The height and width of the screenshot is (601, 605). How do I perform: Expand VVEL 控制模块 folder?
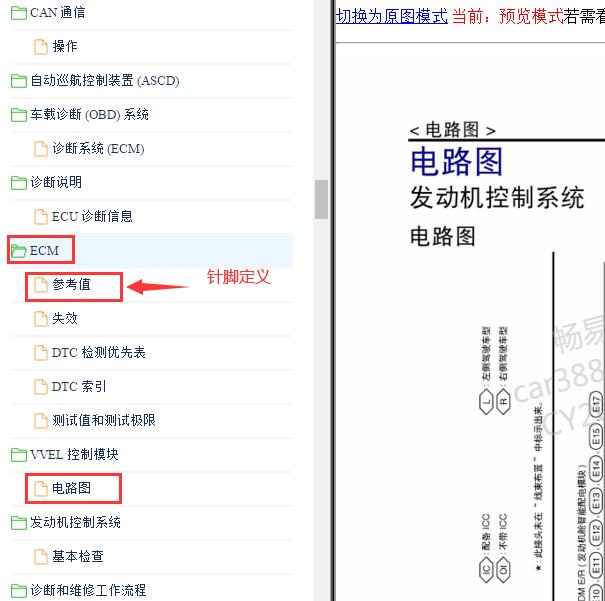click(74, 454)
